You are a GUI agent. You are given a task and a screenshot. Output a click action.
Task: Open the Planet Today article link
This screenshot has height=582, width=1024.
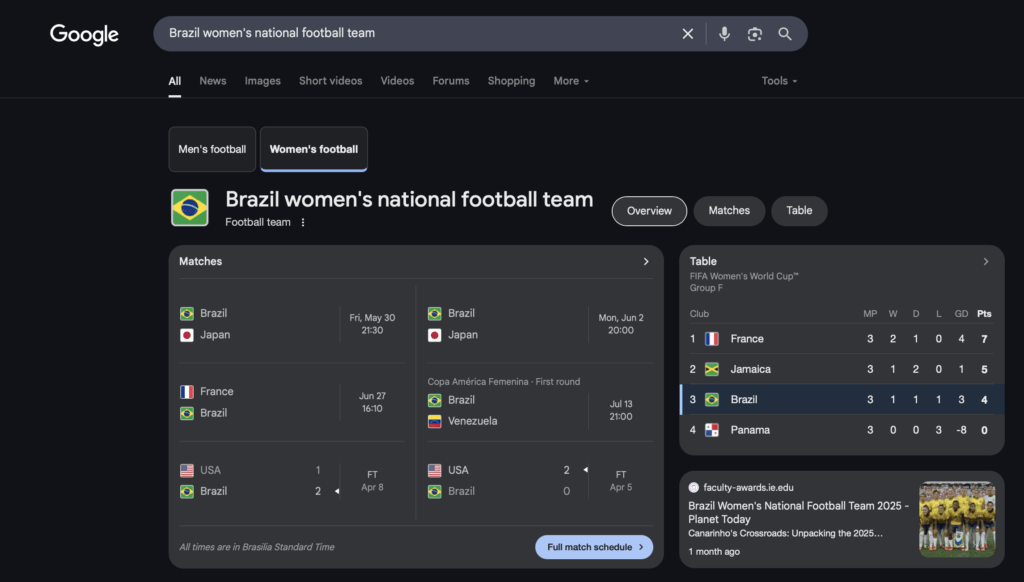[x=798, y=512]
